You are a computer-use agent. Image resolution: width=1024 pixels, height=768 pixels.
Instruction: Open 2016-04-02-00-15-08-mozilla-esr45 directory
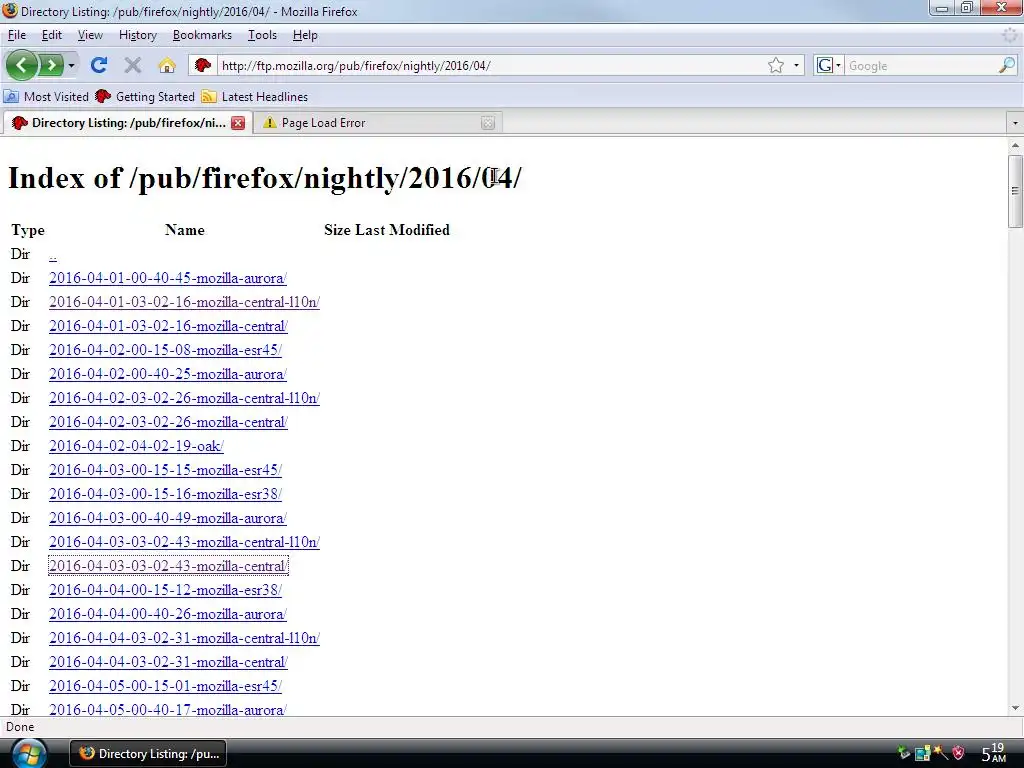(165, 350)
